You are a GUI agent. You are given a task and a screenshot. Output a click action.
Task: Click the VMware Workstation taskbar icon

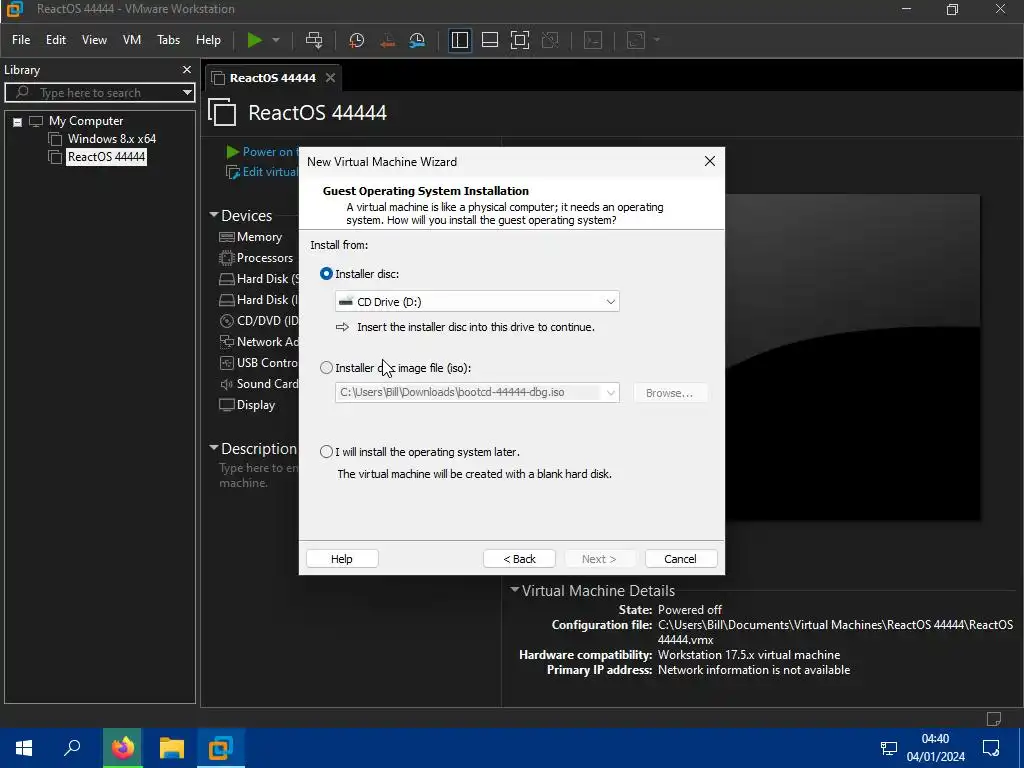(221, 748)
